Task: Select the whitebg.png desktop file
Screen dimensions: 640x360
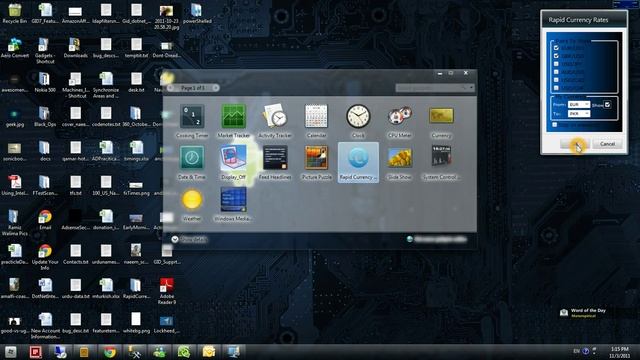Action: [x=136, y=323]
